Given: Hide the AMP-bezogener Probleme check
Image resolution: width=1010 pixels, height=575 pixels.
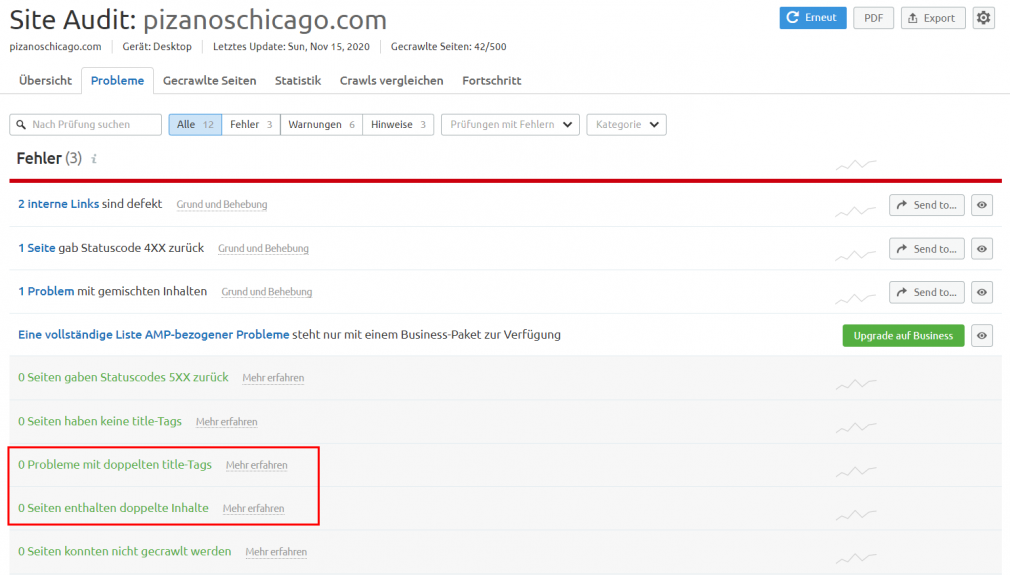Looking at the screenshot, I should [x=982, y=335].
